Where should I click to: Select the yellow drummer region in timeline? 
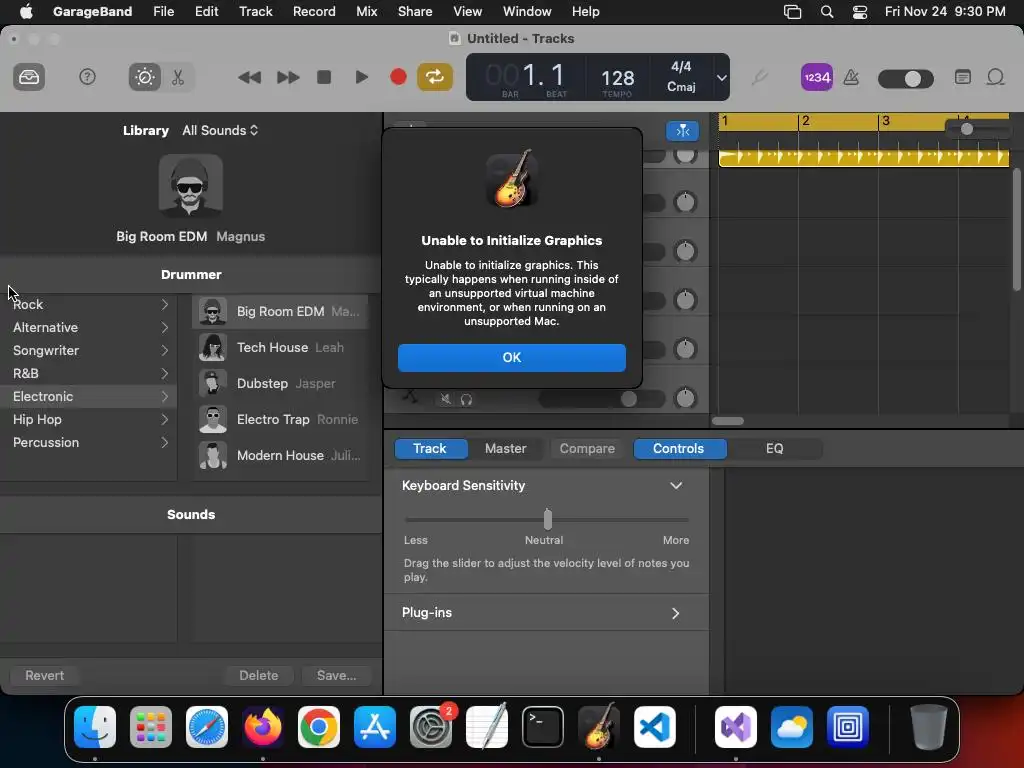click(863, 157)
